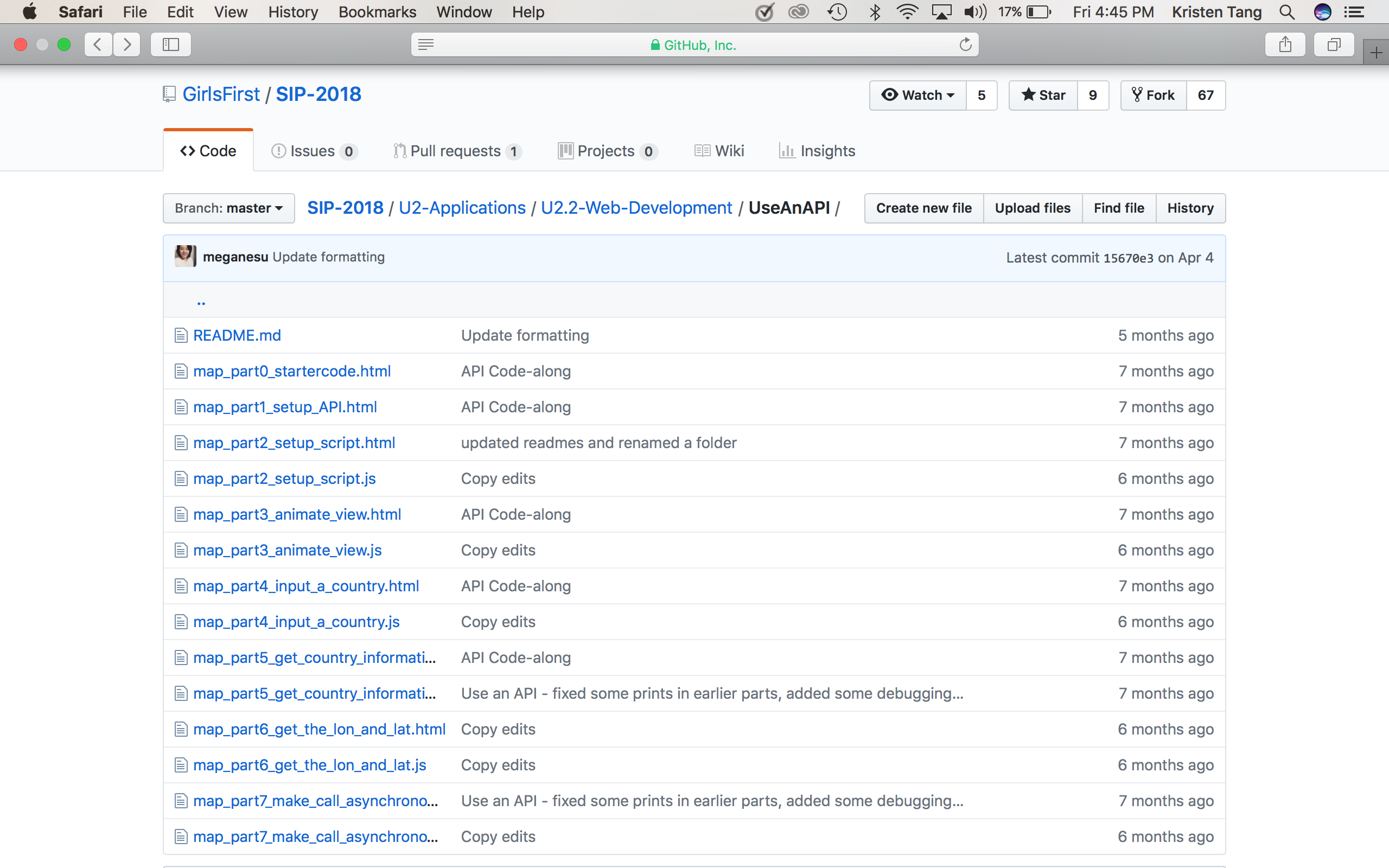The image size is (1389, 868).
Task: Click the Wi-Fi status icon
Action: pos(907,12)
